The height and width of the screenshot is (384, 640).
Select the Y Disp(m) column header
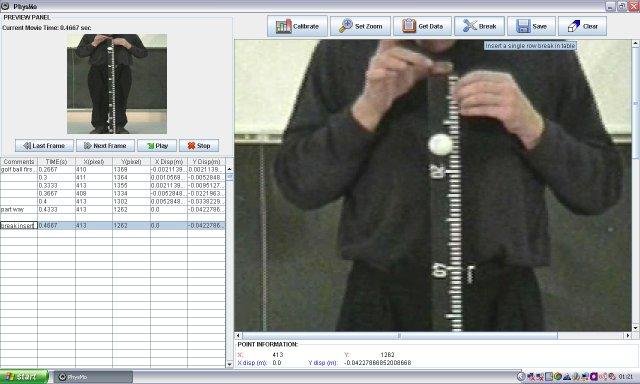point(206,162)
